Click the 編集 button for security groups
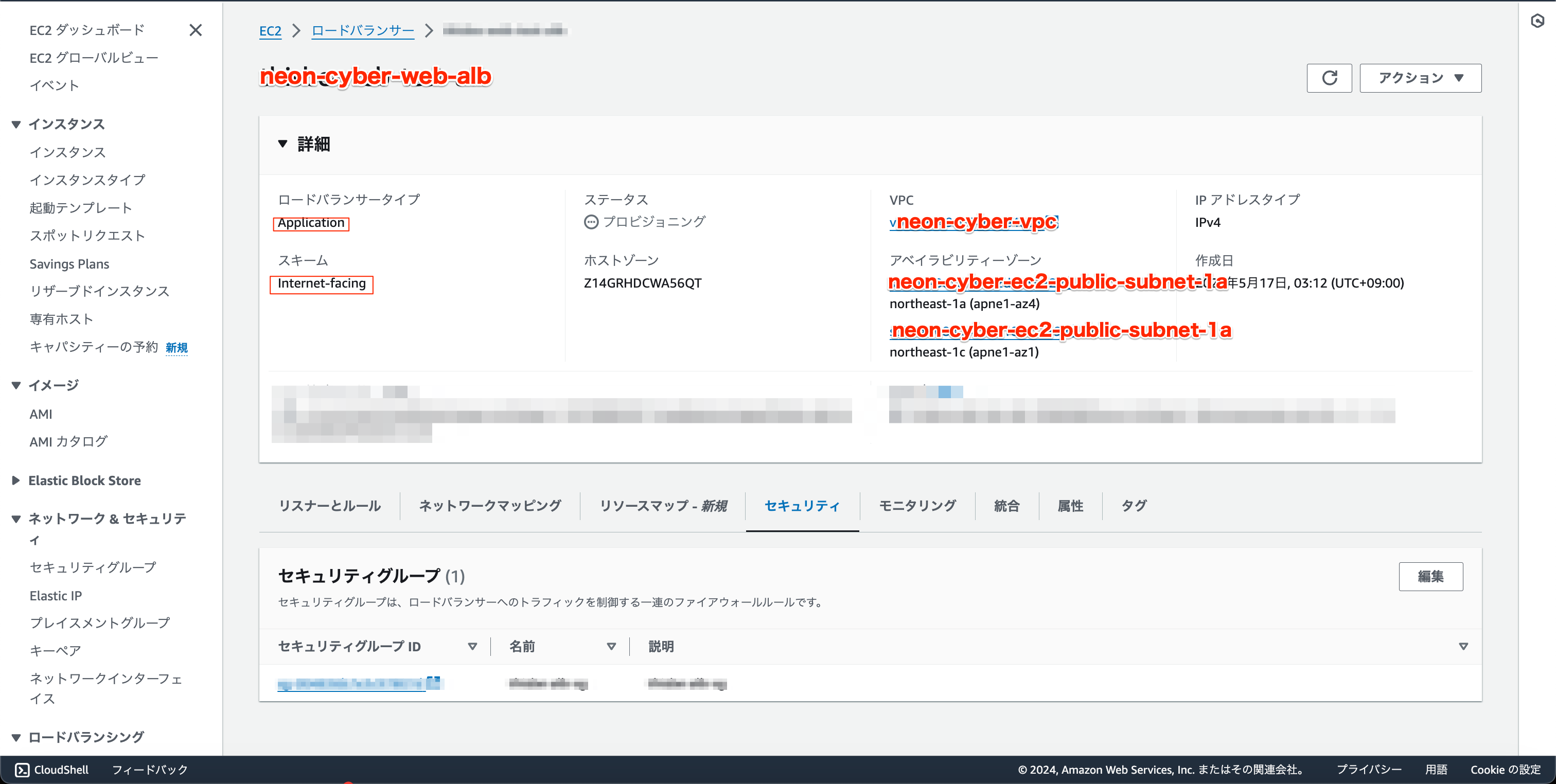Viewport: 1556px width, 784px height. point(1431,576)
